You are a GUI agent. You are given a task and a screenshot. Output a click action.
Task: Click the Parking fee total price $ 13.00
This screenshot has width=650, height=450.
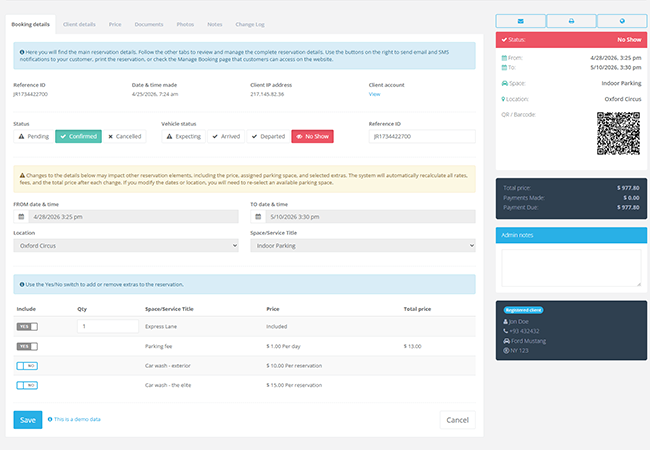pyautogui.click(x=412, y=346)
